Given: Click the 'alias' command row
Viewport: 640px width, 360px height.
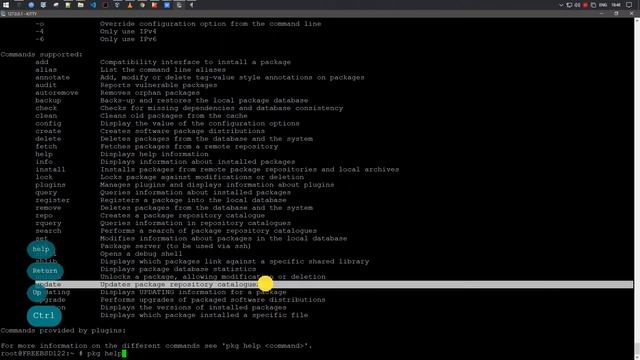Looking at the screenshot, I should pos(130,70).
